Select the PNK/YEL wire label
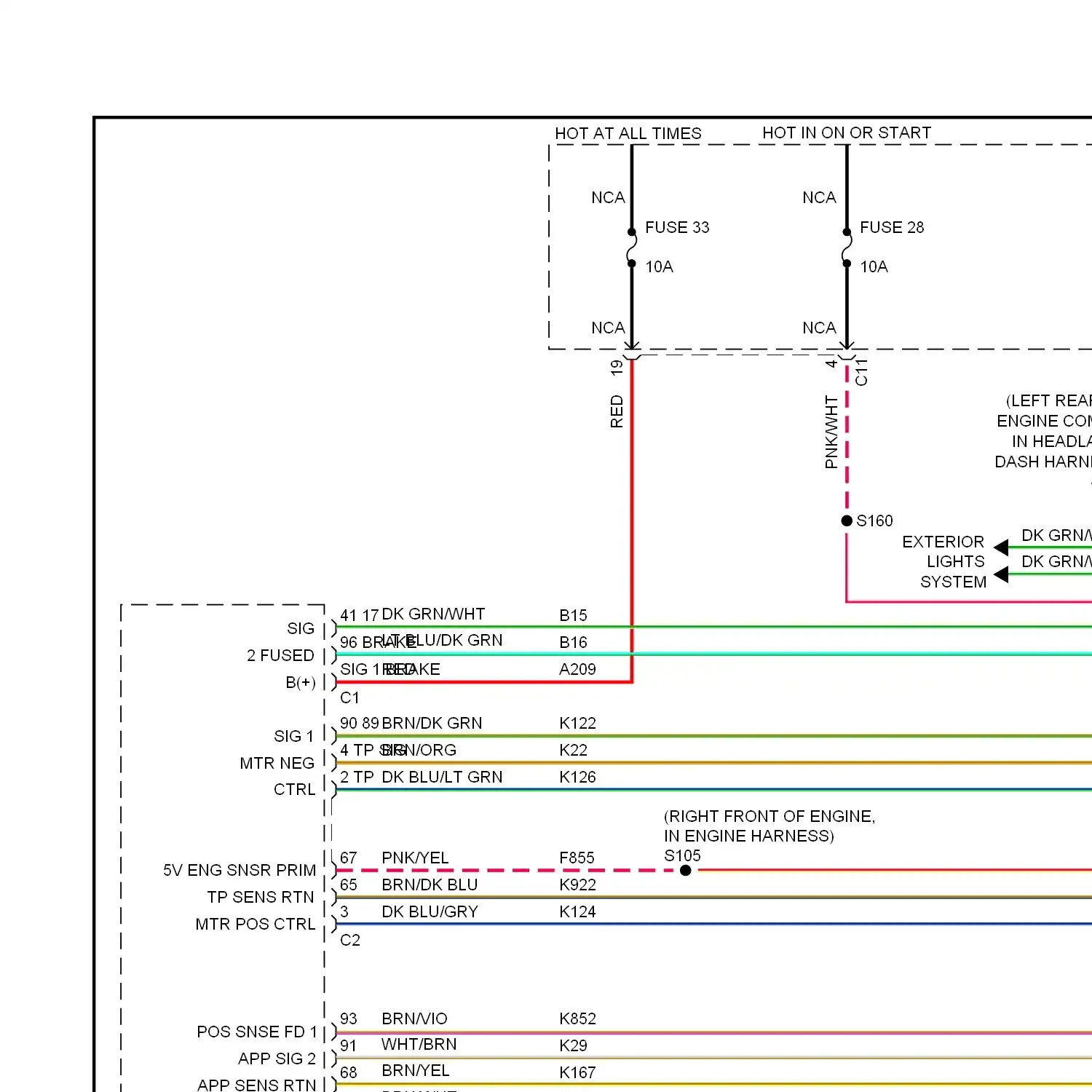 (415, 858)
